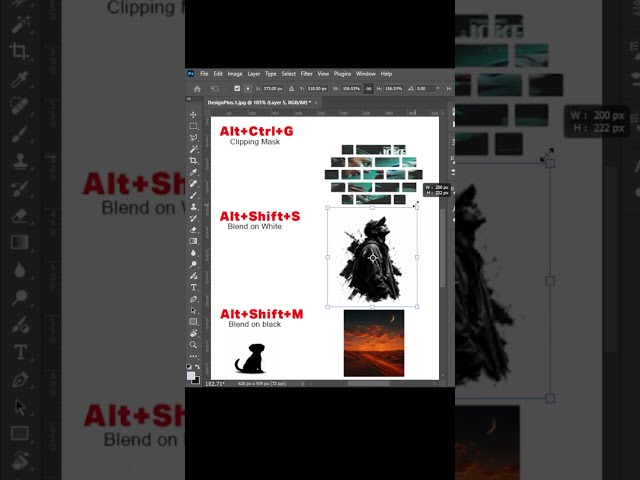
Task: Click the transform center reference point crosshair
Action: [373, 258]
